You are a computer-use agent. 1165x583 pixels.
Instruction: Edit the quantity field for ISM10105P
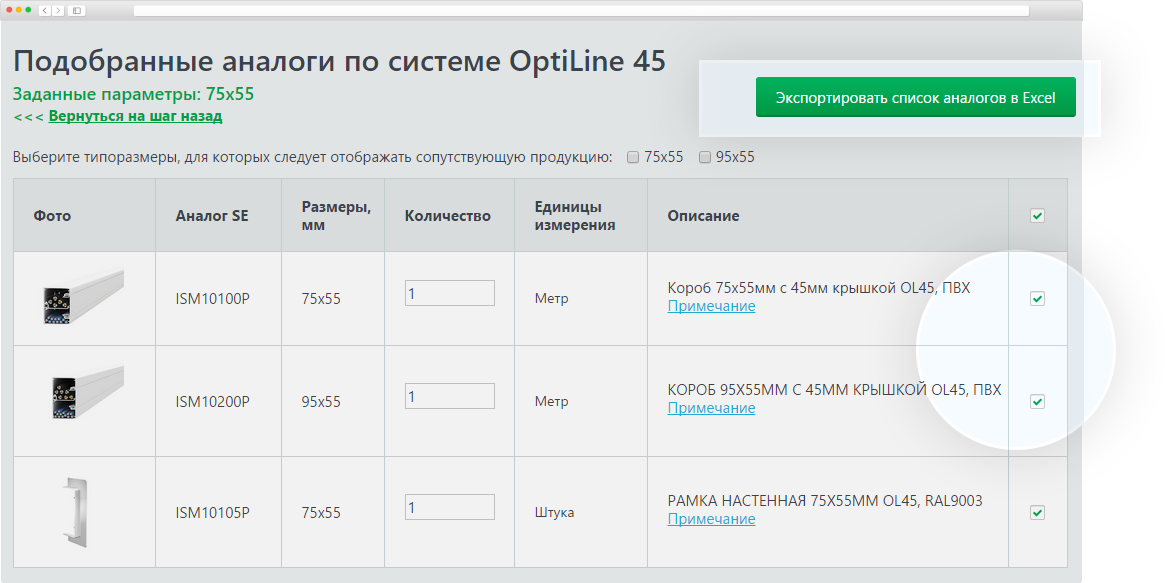450,507
